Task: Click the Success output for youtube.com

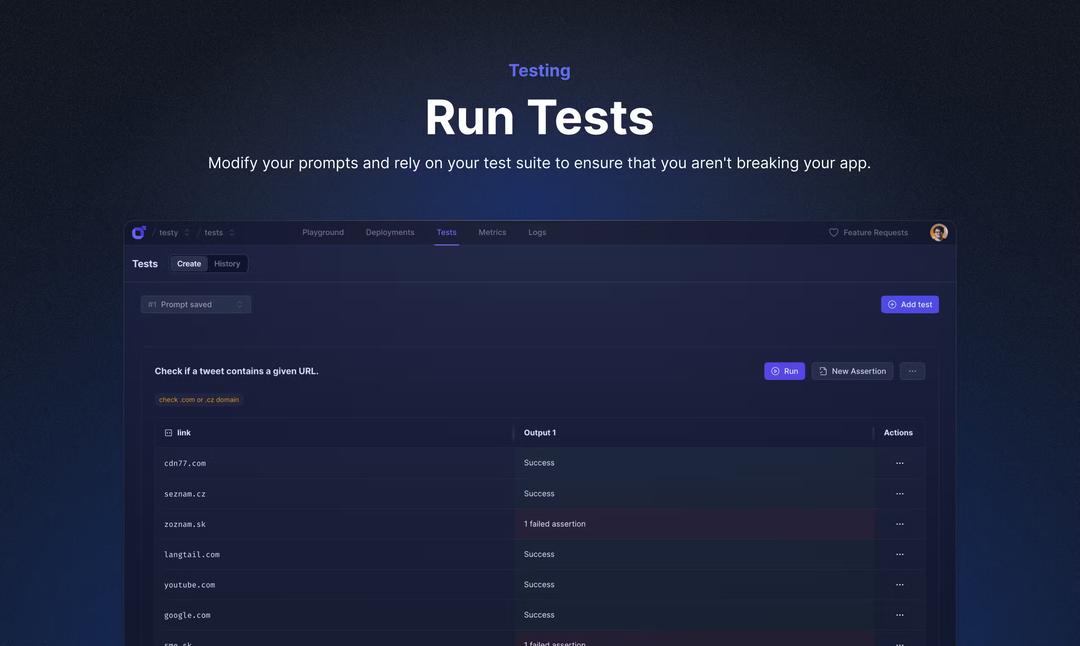Action: [695, 585]
